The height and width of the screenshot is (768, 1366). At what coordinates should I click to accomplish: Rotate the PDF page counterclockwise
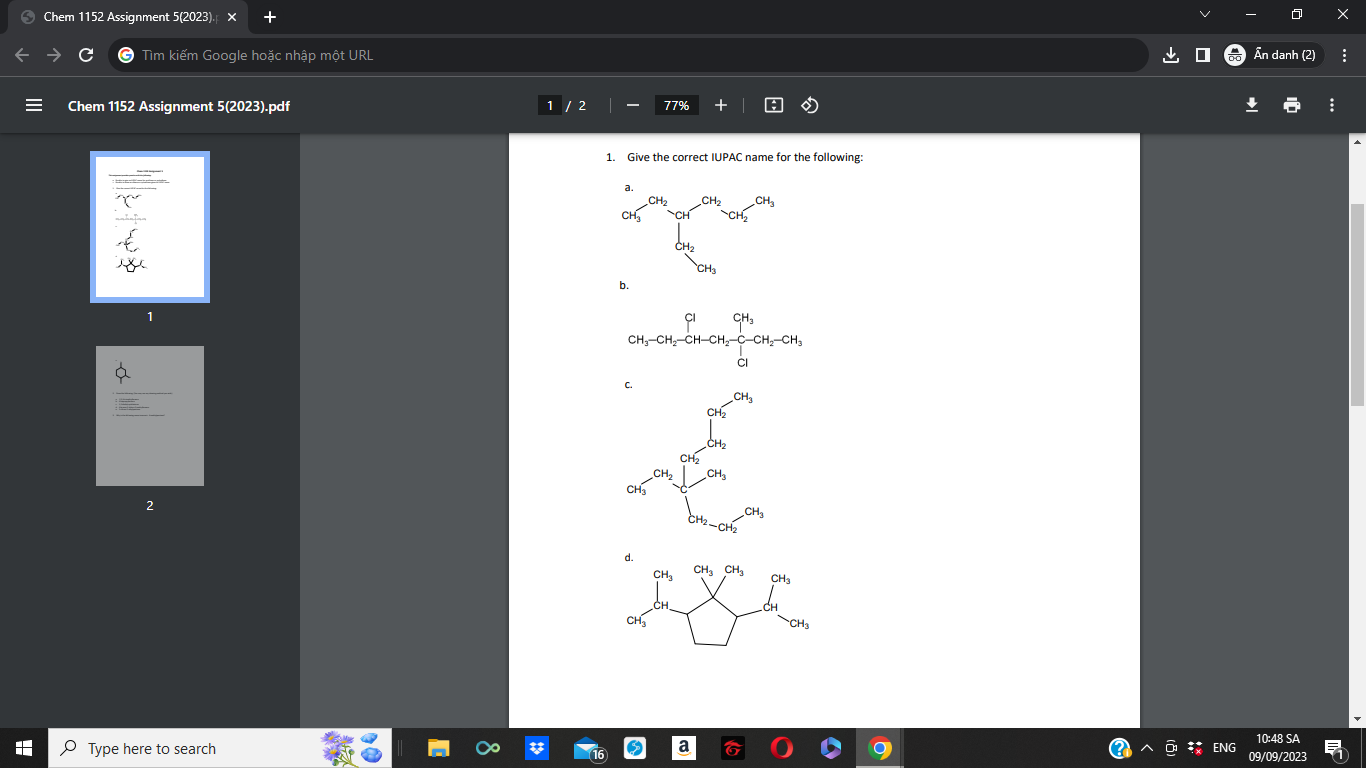(809, 105)
